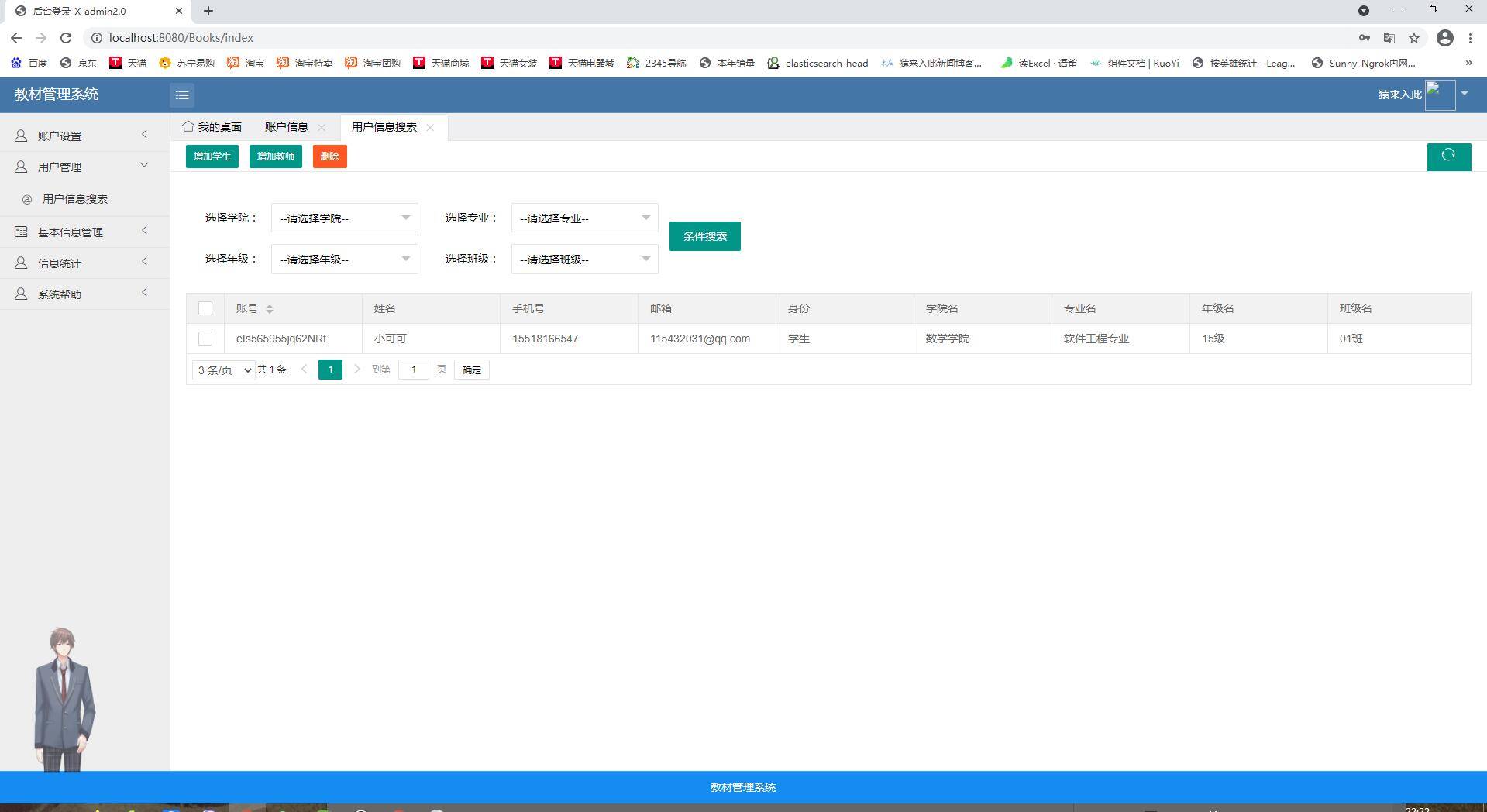The image size is (1487, 812).
Task: Open the Chrome profile avatar icon
Action: click(1444, 38)
